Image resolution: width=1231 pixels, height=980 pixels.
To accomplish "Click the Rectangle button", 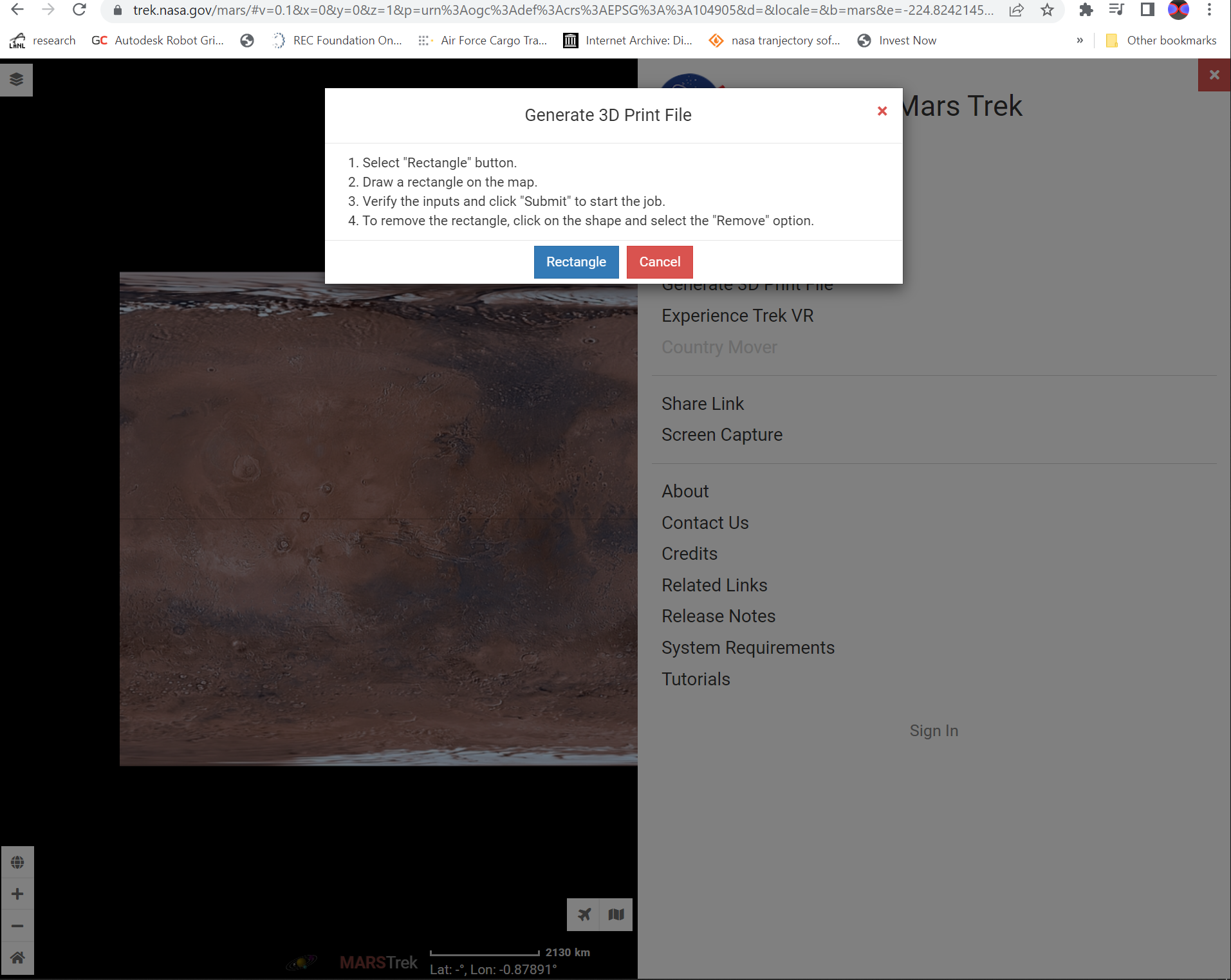I will [x=576, y=262].
